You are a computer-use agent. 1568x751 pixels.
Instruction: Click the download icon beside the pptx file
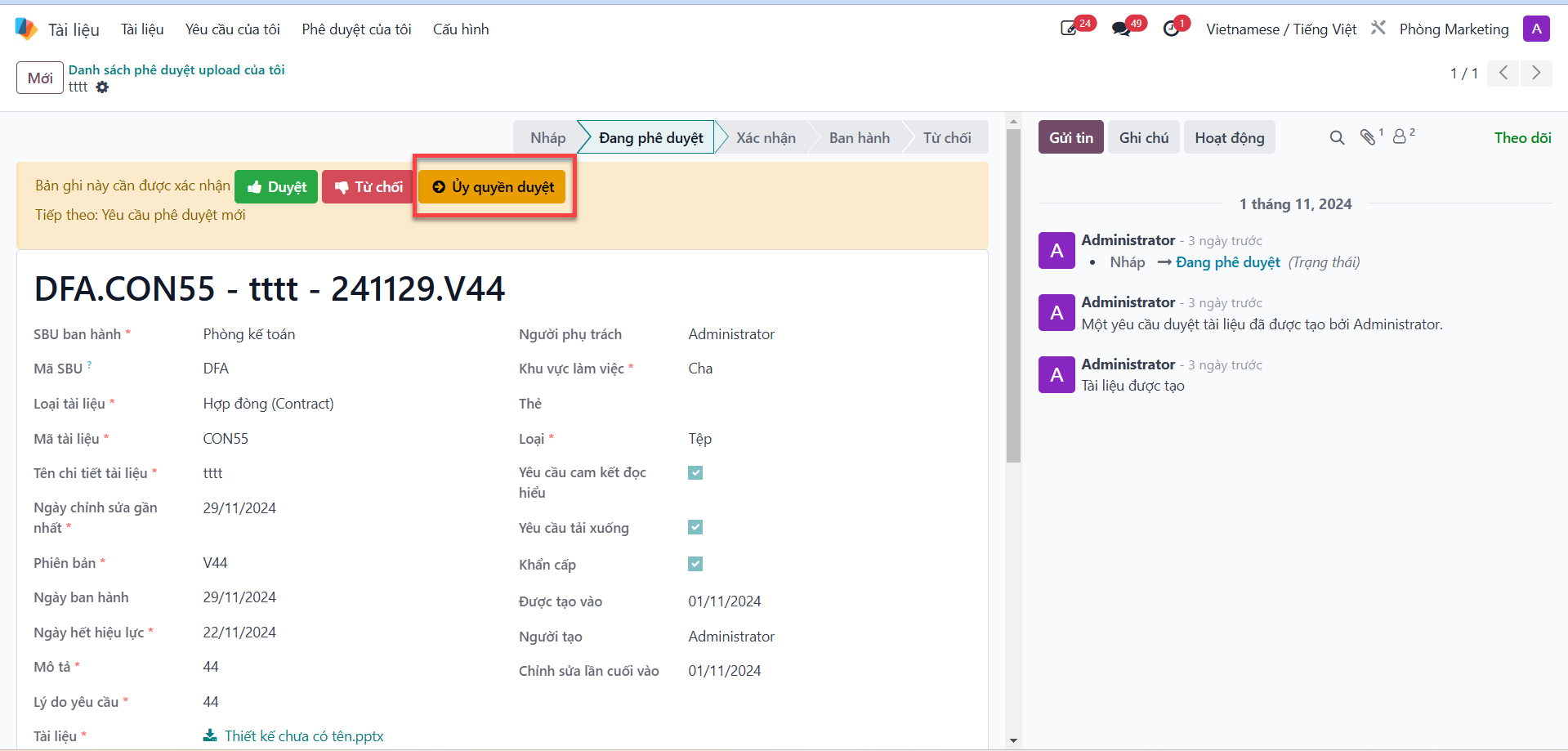210,735
